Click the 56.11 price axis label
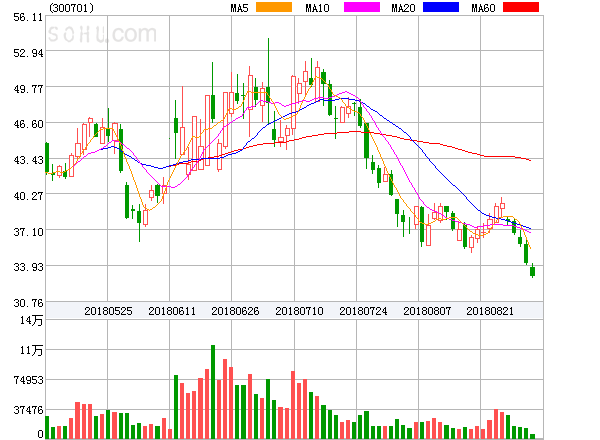600x440 pixels. pos(28,17)
